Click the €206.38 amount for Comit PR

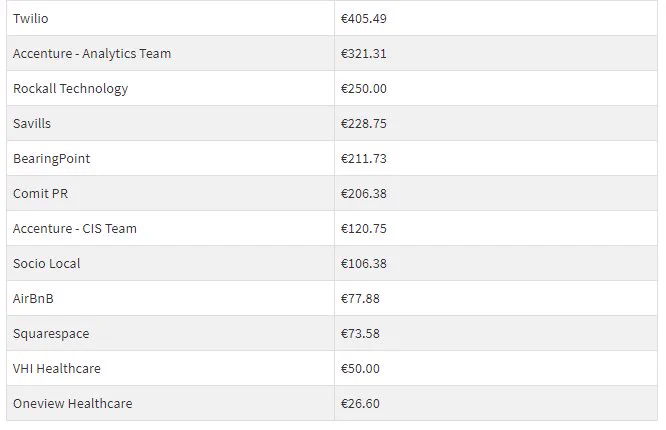(364, 194)
